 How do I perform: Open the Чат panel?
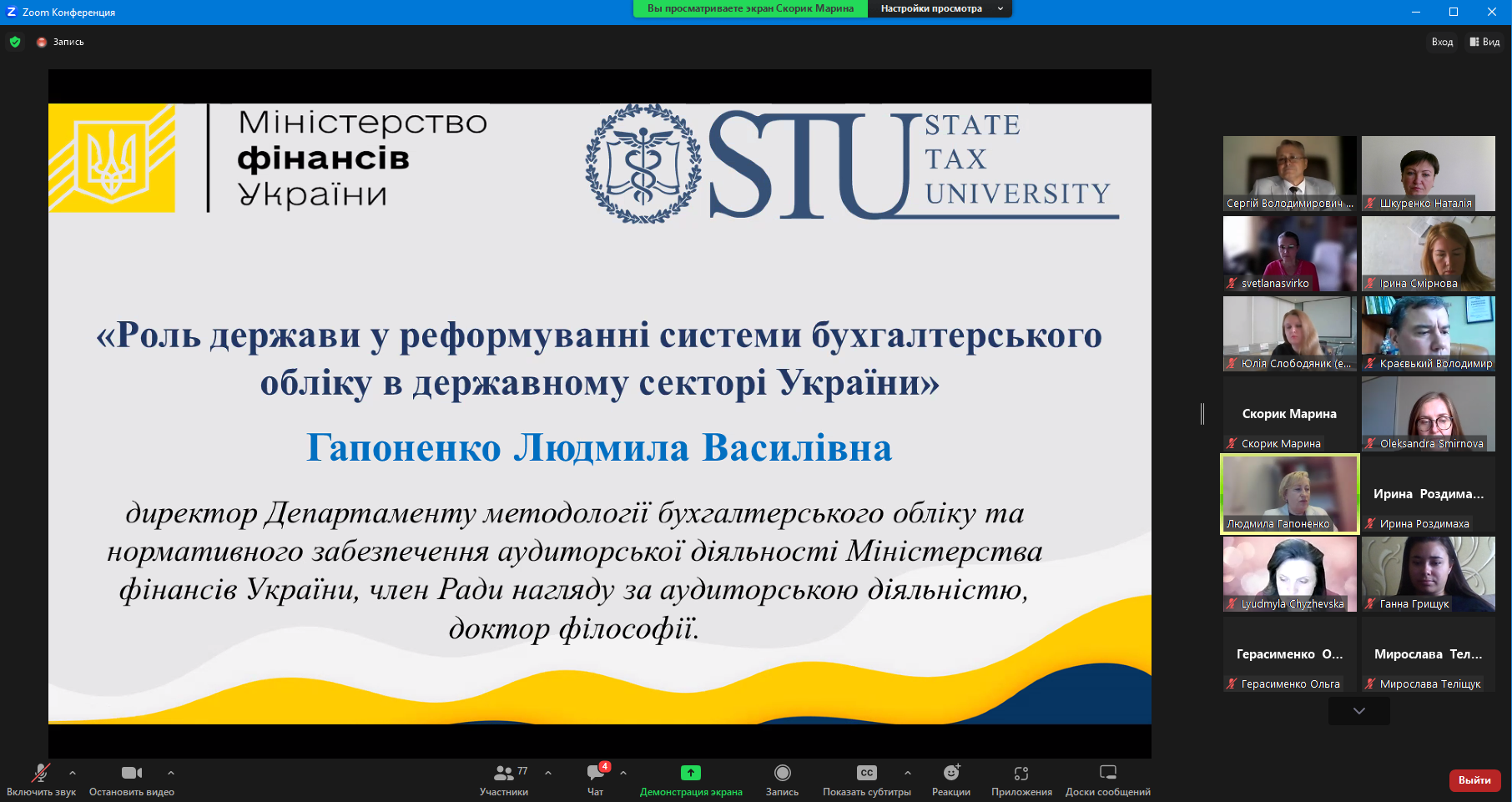(x=596, y=780)
